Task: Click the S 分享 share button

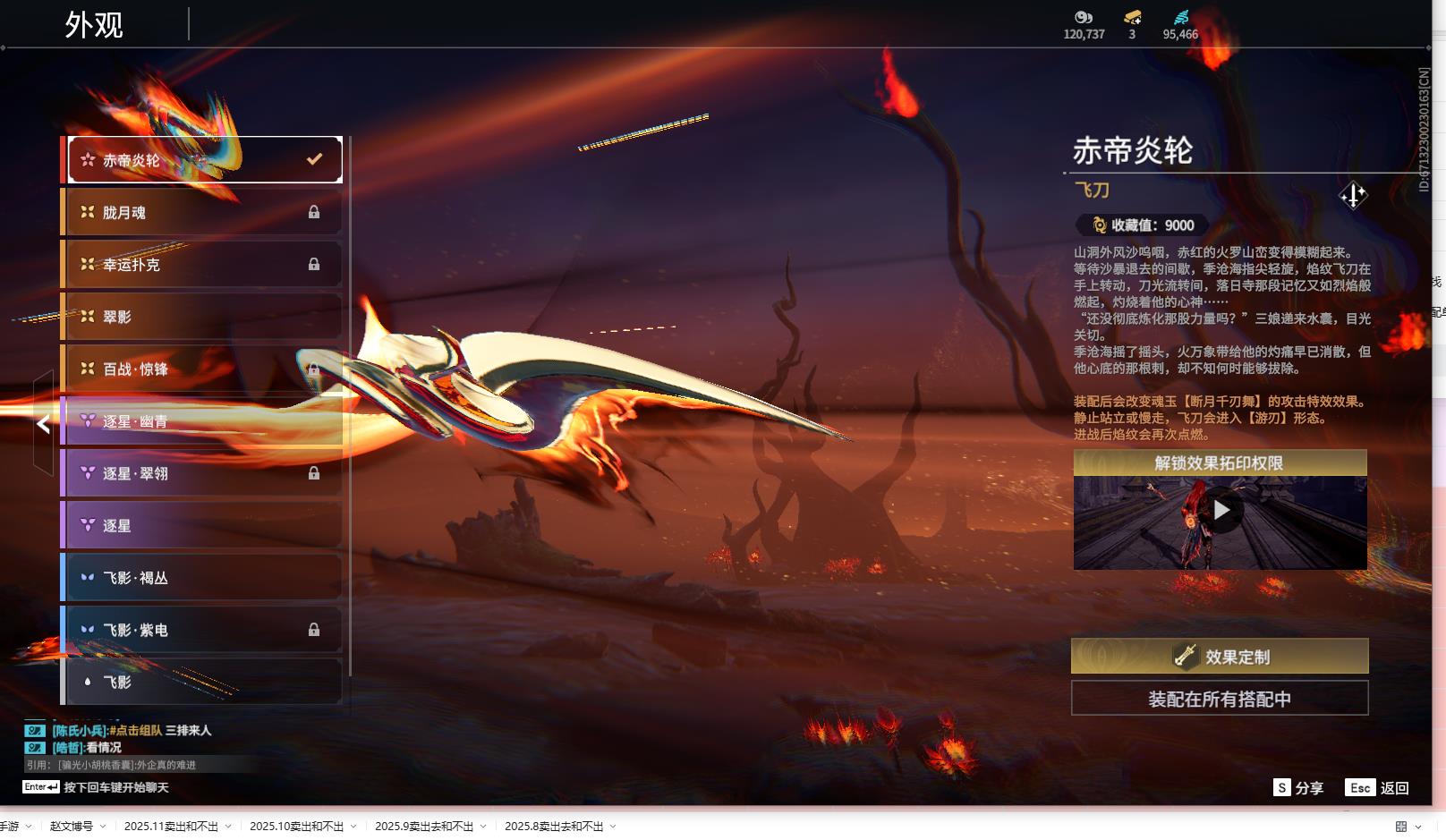Action: click(1298, 787)
